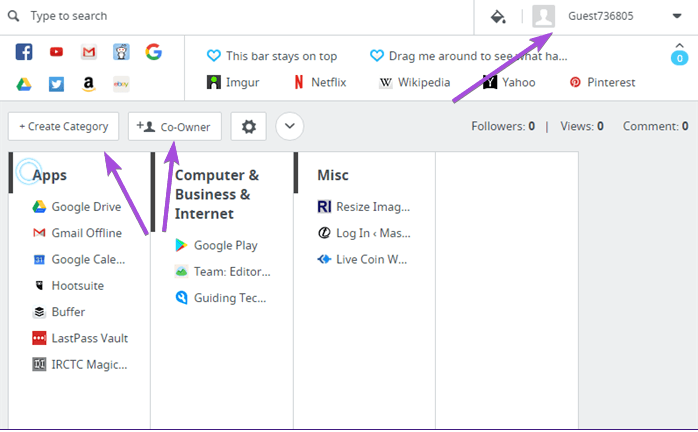Click the Create Category button
Image resolution: width=698 pixels, height=432 pixels.
[x=64, y=126]
